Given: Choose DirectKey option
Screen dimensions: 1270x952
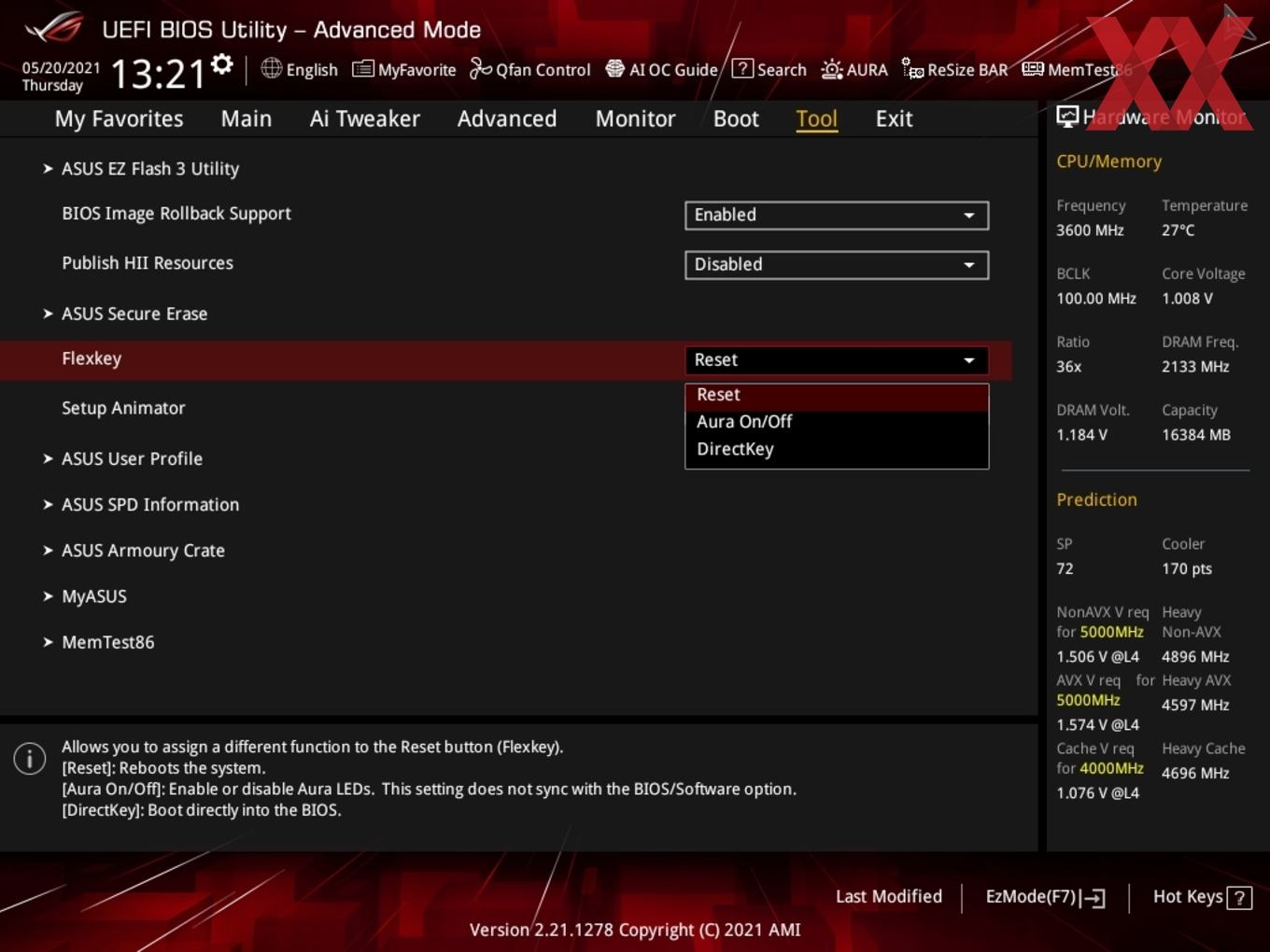Looking at the screenshot, I should click(x=837, y=449).
